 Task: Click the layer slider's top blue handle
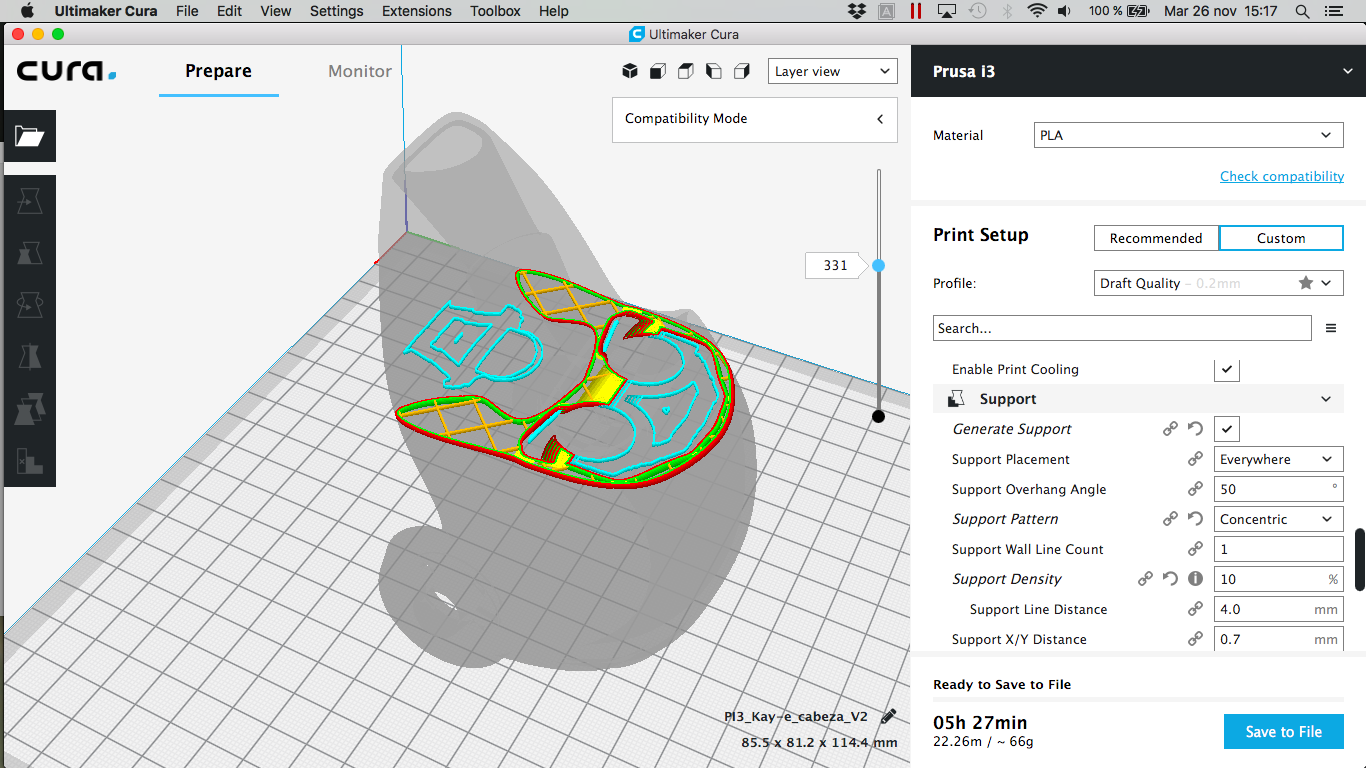(878, 265)
